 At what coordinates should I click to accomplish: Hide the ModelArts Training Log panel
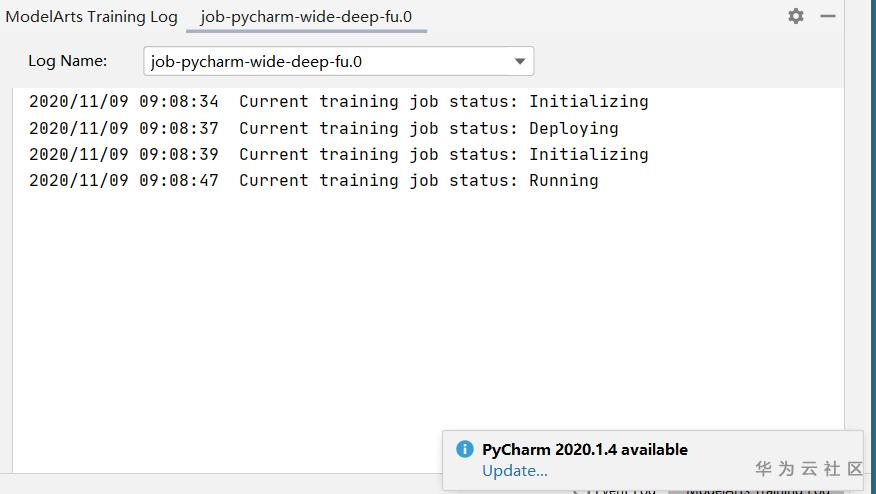(x=828, y=16)
